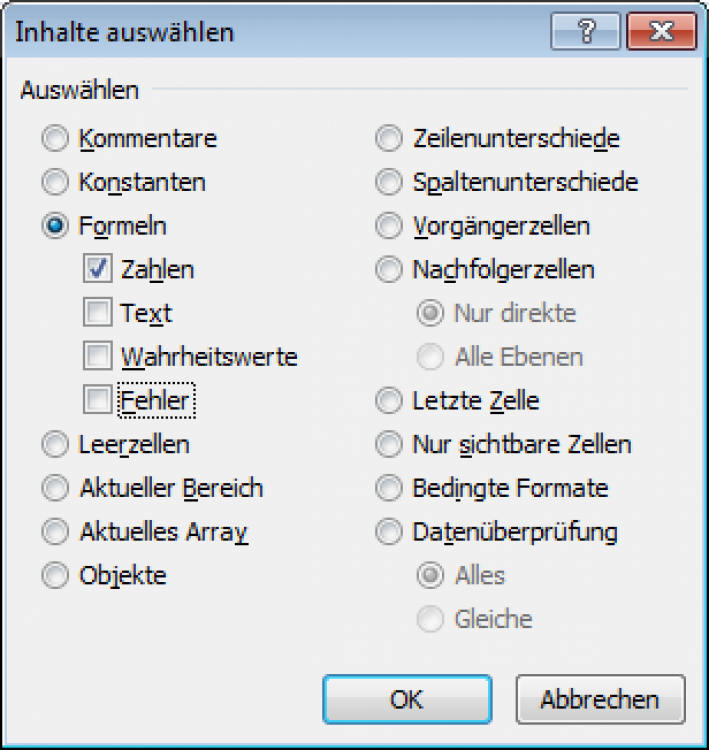Pick the Vorgängerzellen option

[388, 226]
